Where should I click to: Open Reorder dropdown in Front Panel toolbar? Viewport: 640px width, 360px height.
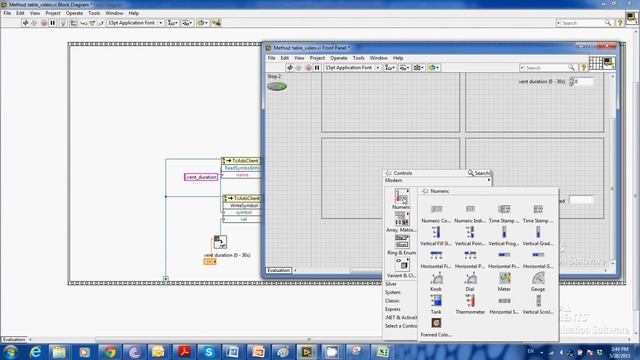tap(433, 68)
